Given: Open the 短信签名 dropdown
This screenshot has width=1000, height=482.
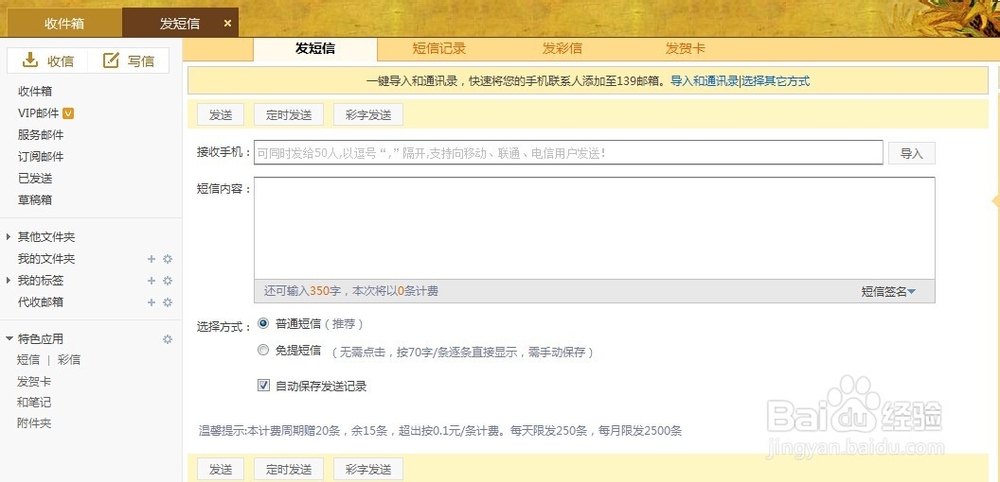Looking at the screenshot, I should pos(888,291).
